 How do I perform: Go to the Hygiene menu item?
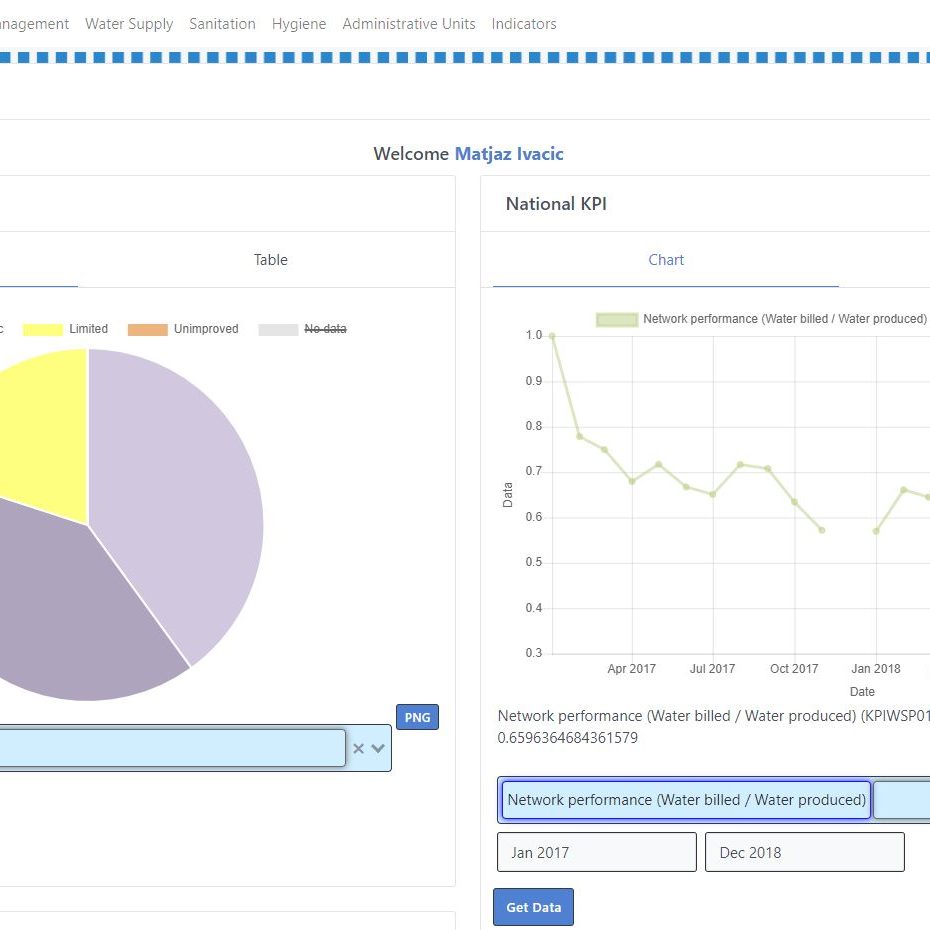[x=299, y=24]
